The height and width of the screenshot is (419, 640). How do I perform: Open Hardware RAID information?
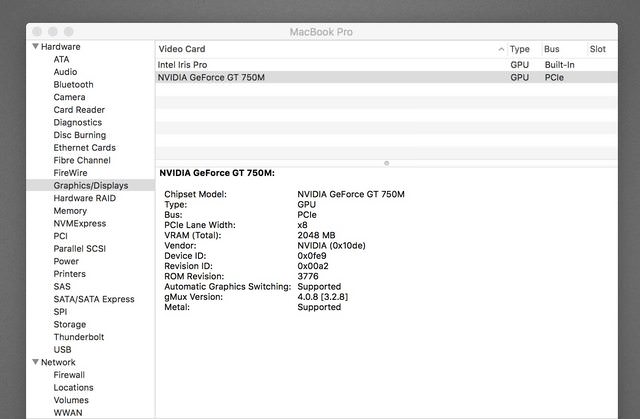pyautogui.click(x=84, y=198)
